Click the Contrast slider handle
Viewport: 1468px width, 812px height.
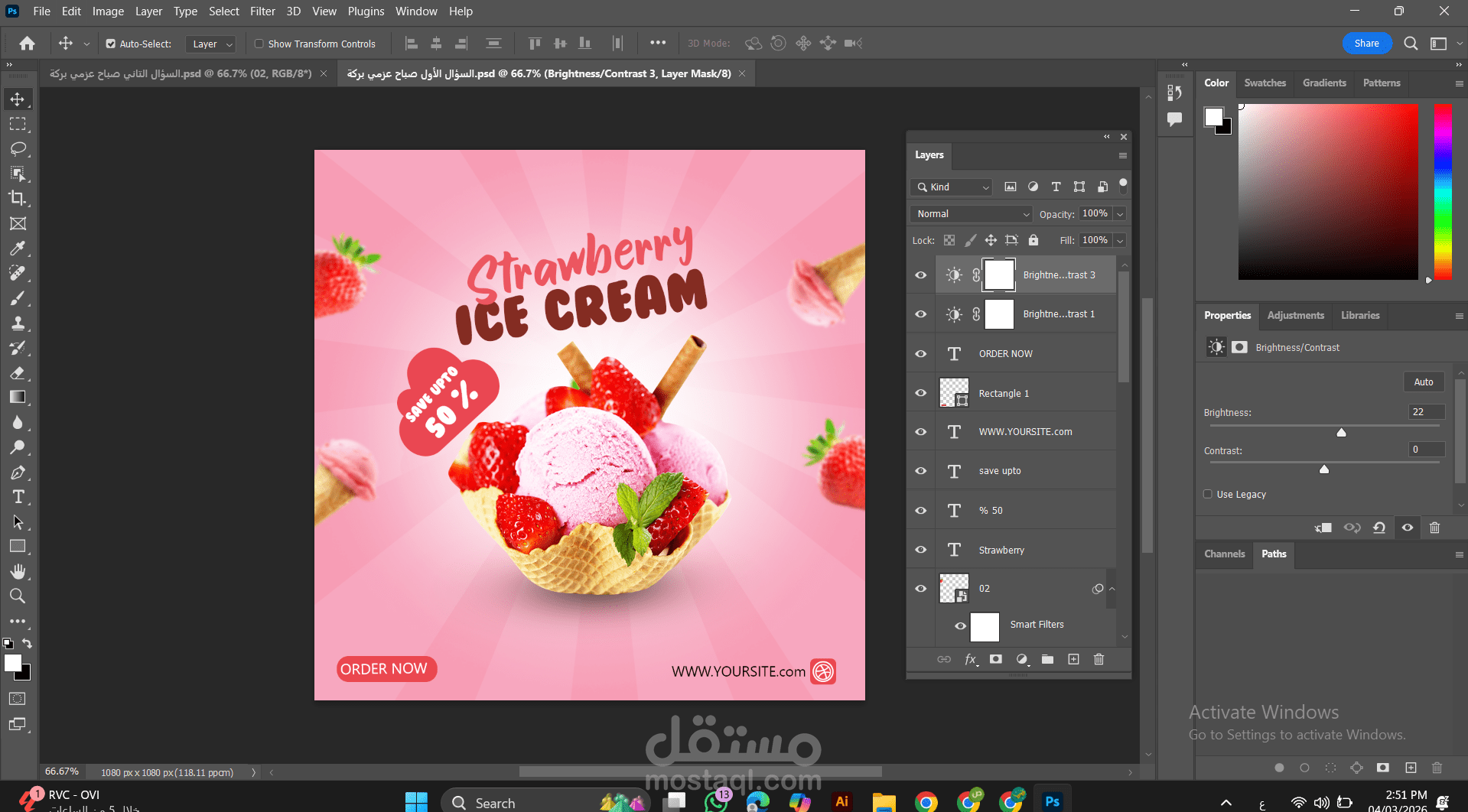click(1324, 469)
